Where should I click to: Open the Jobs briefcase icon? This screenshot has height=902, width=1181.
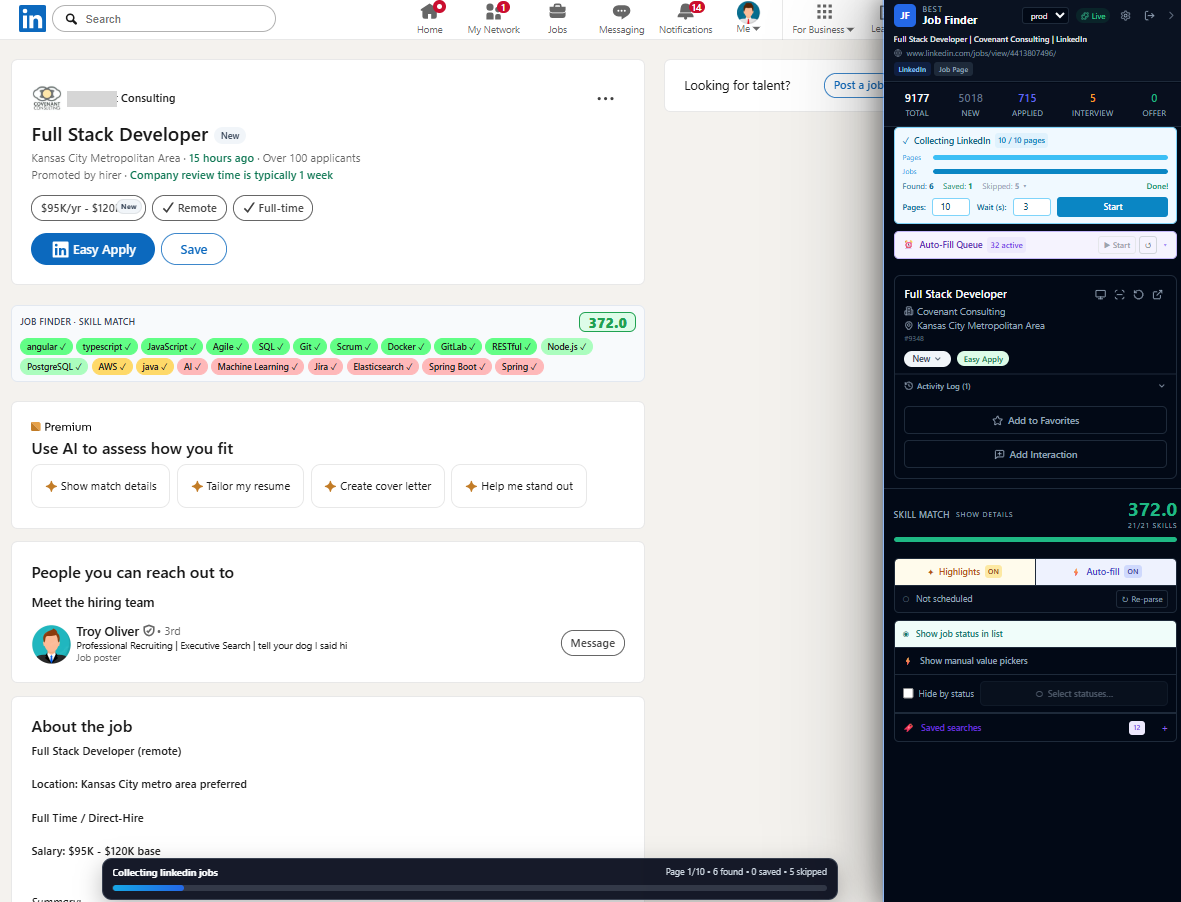point(557,11)
